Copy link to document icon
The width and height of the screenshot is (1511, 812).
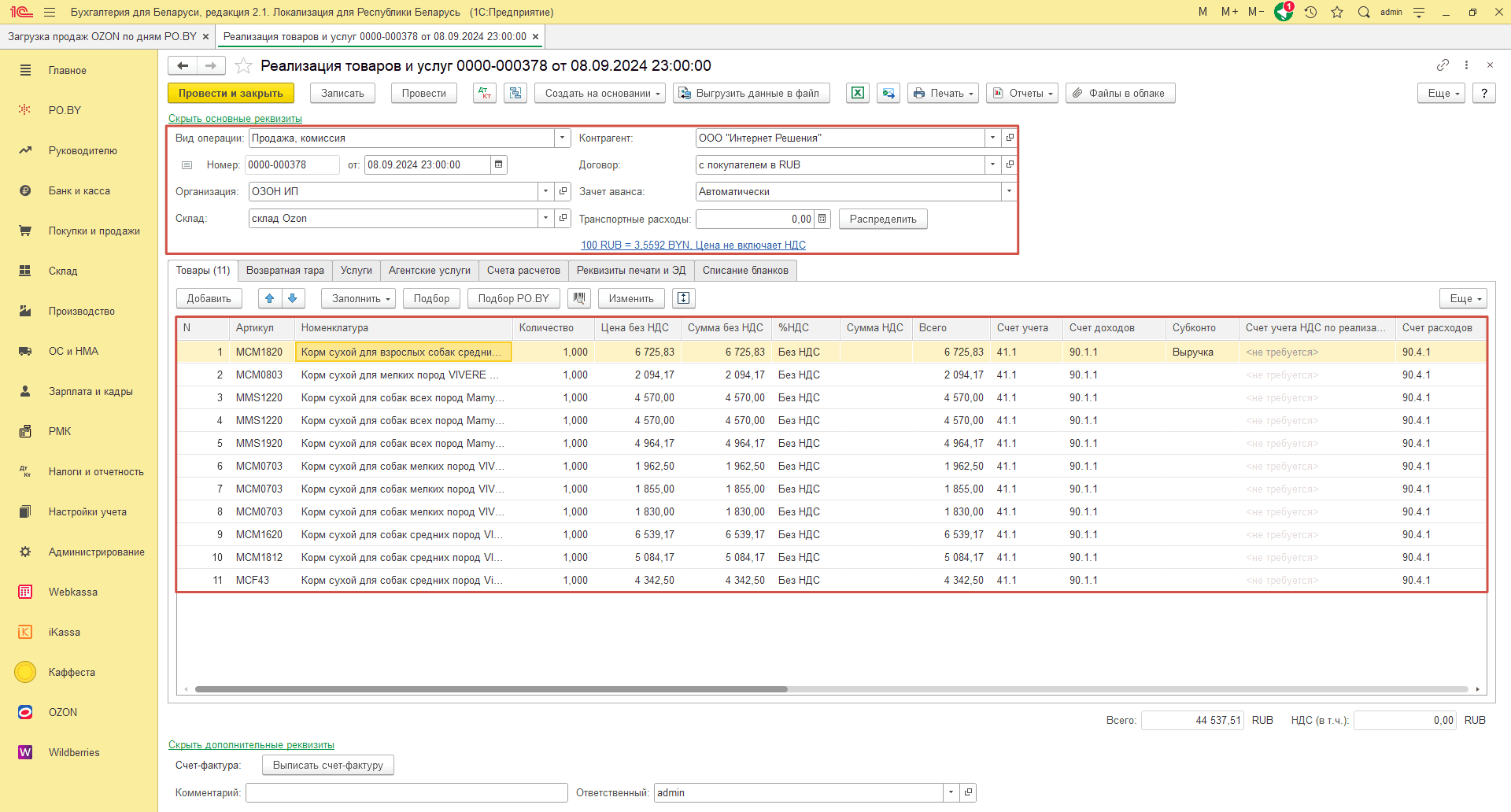[x=1443, y=65]
